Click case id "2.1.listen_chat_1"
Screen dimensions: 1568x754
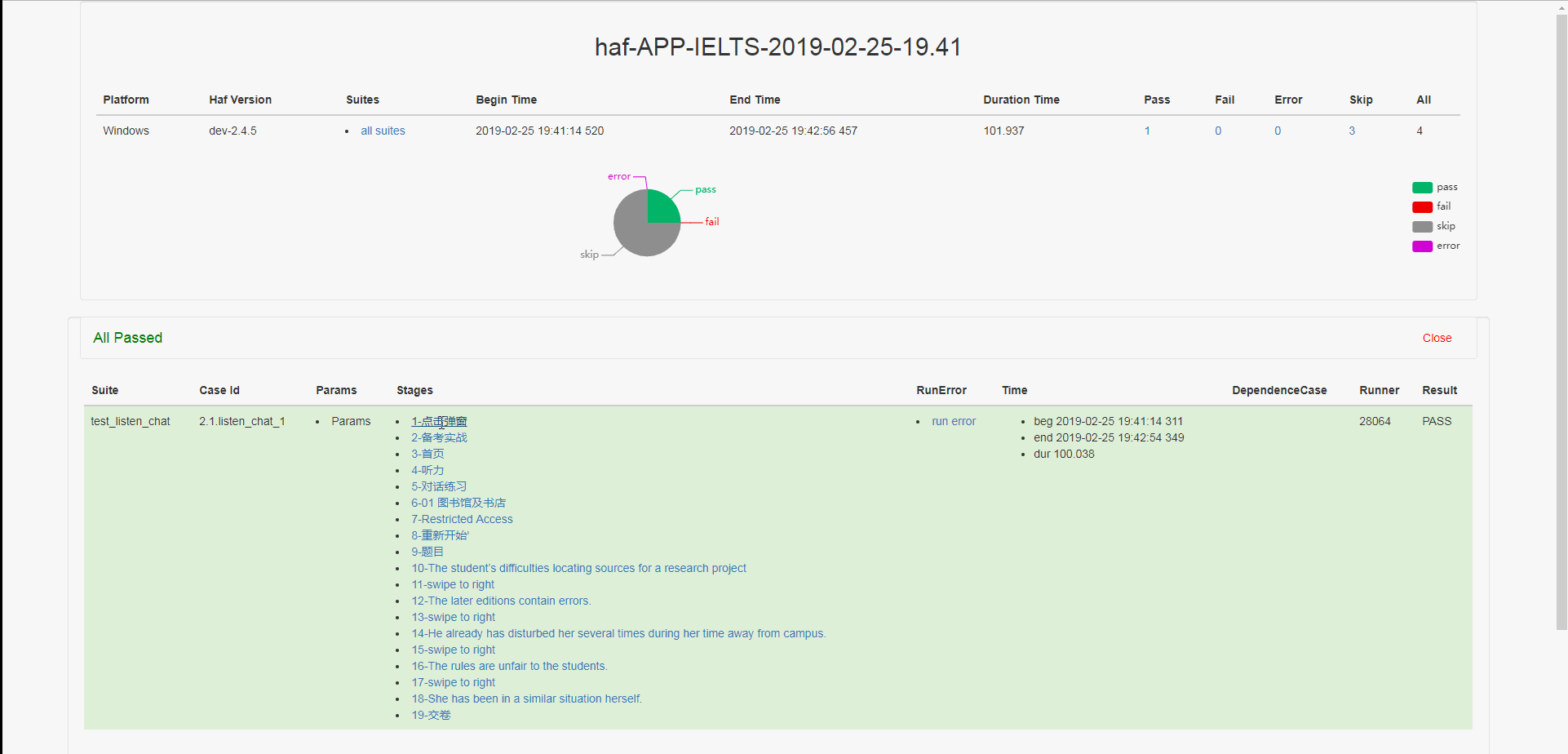241,421
